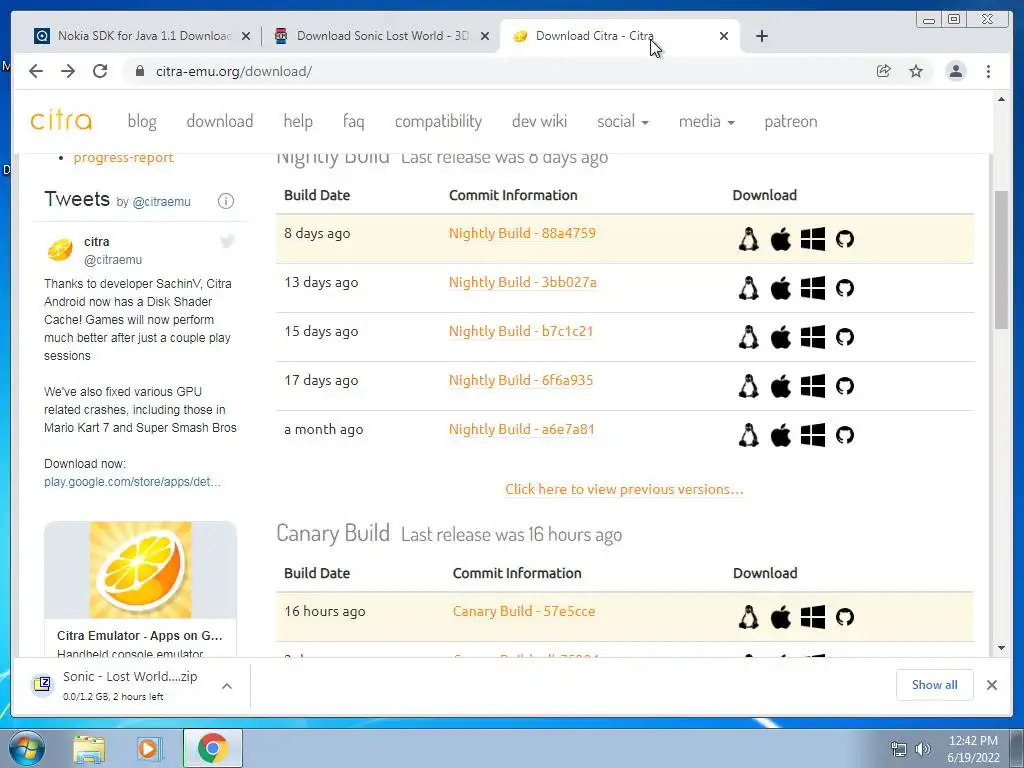Open Chrome profile avatar menu
Viewport: 1024px width, 768px height.
(x=955, y=71)
